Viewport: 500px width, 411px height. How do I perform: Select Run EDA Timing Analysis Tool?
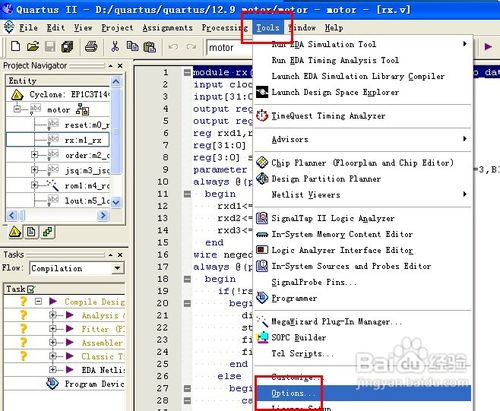[363, 60]
